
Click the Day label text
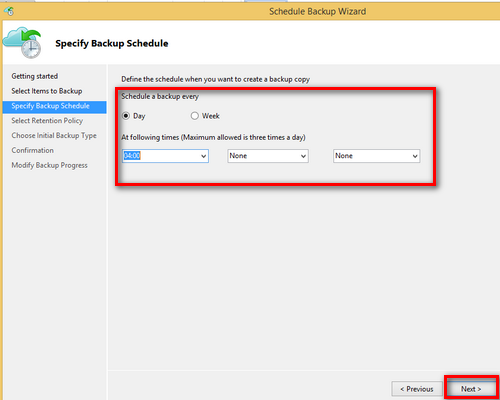[x=139, y=116]
